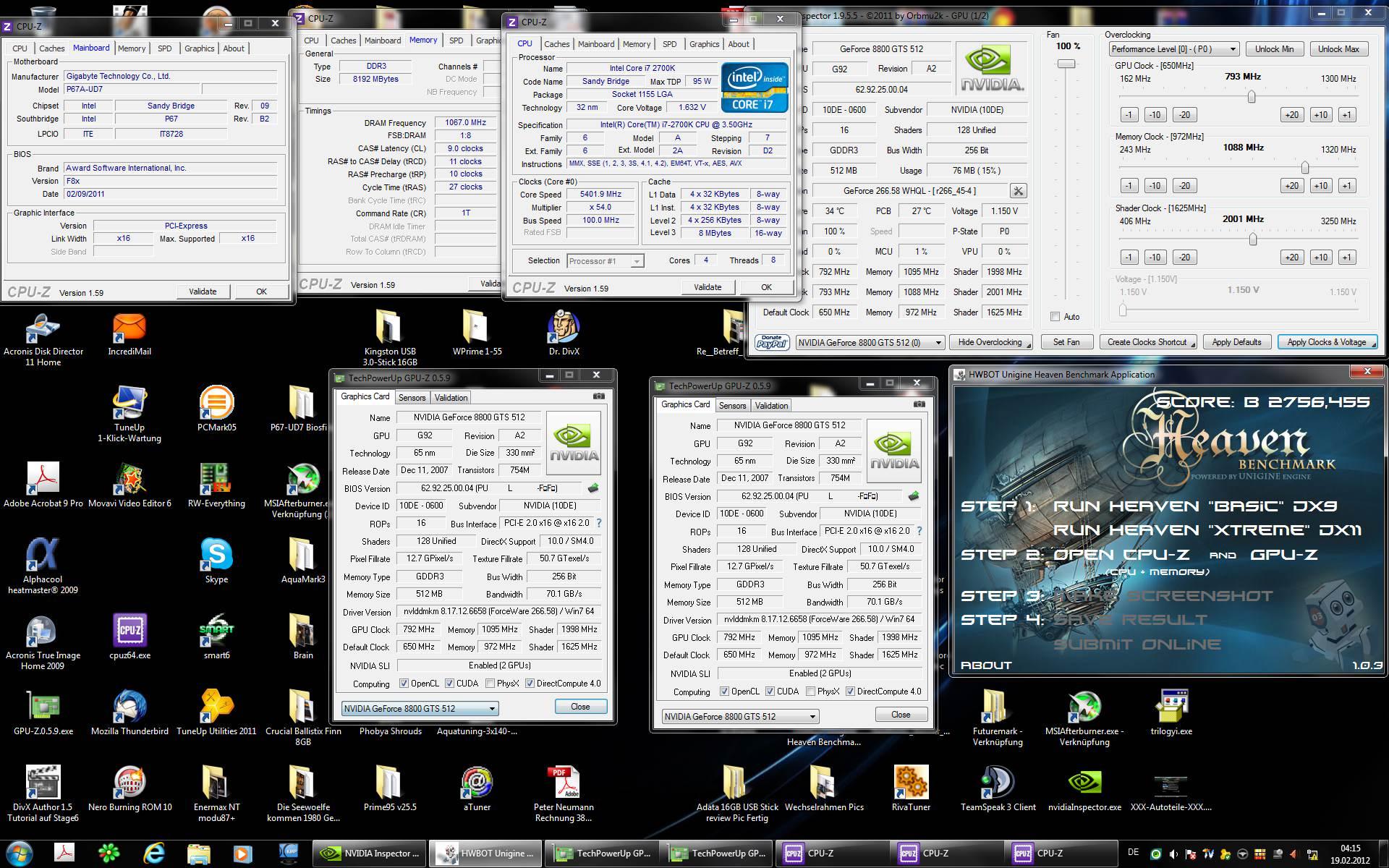Click Validate in the CPU tab CPU-Z window
Viewport: 1389px width, 868px height.
pos(708,287)
